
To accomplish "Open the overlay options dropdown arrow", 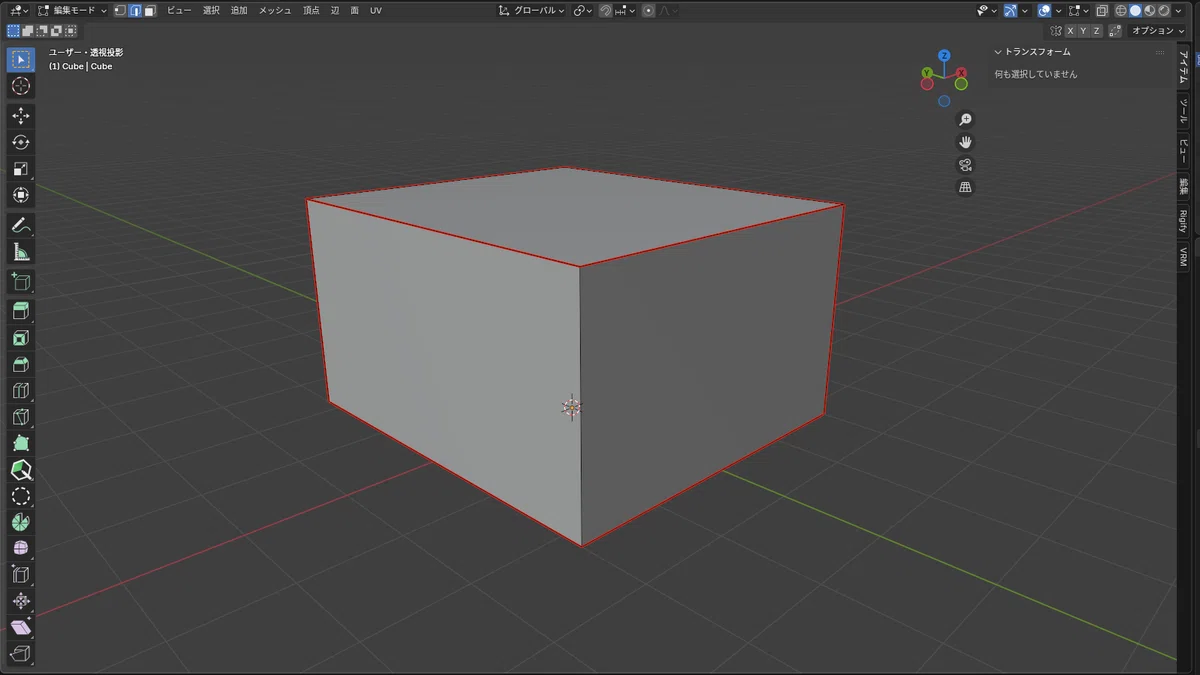I will [x=1058, y=10].
